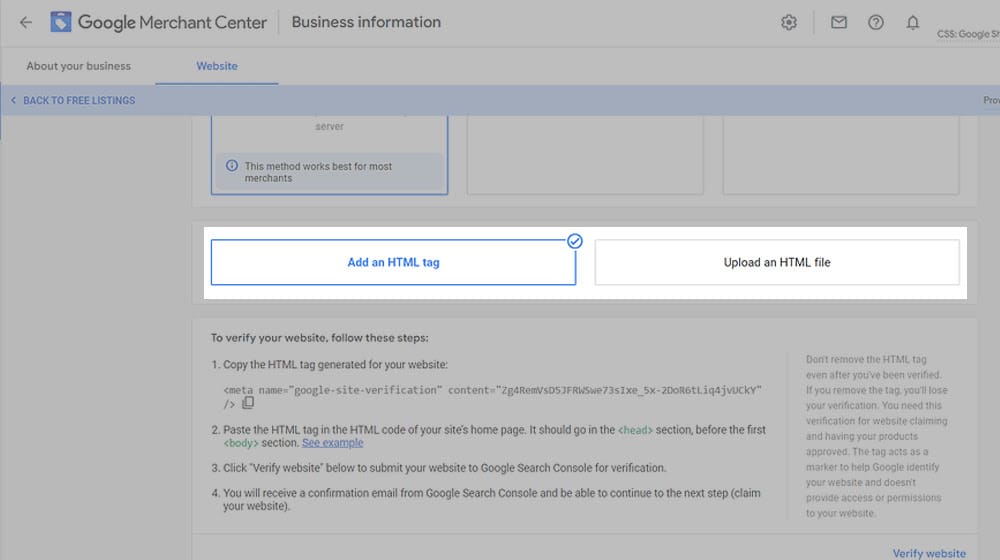Click Verify website

tap(929, 554)
